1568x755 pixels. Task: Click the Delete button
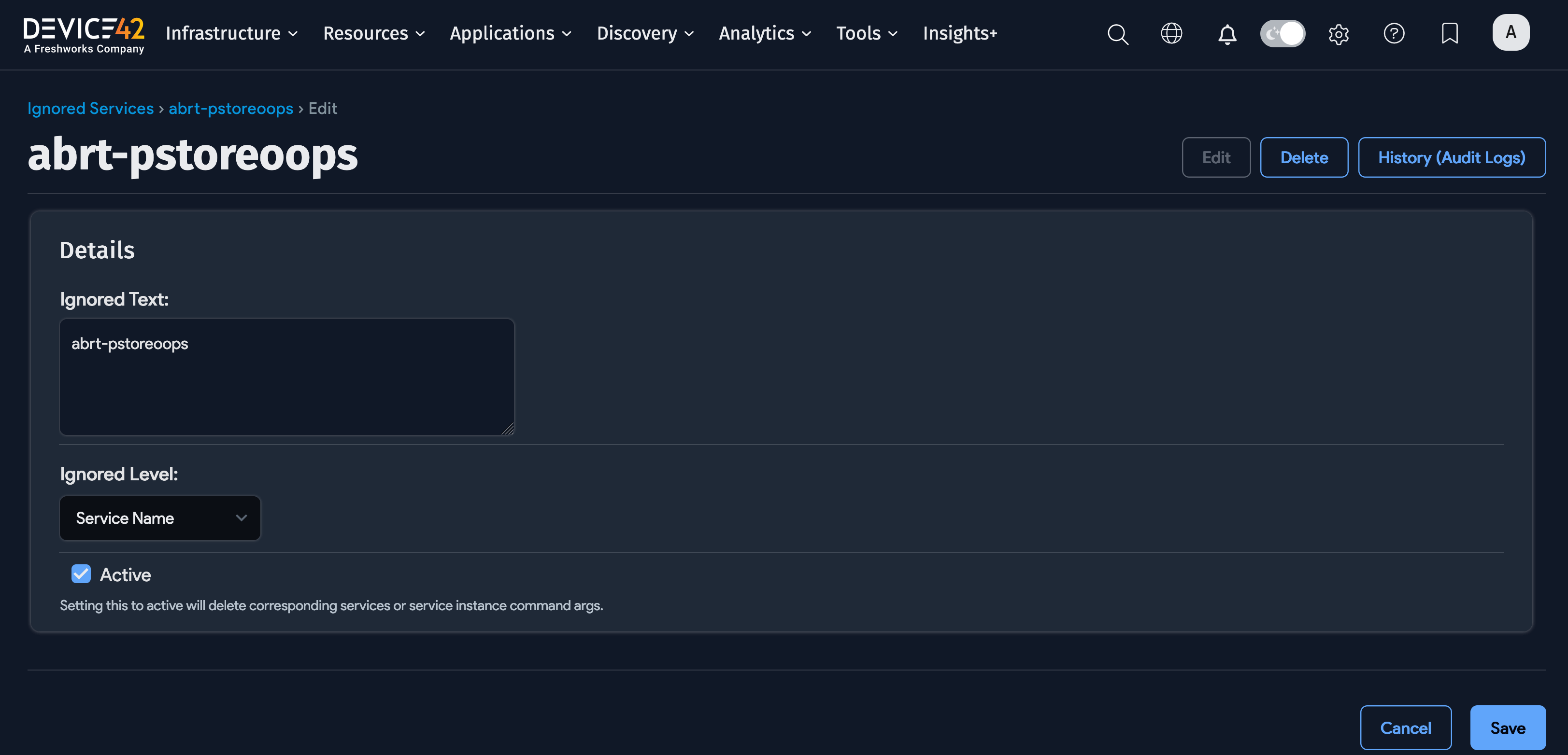tap(1304, 157)
